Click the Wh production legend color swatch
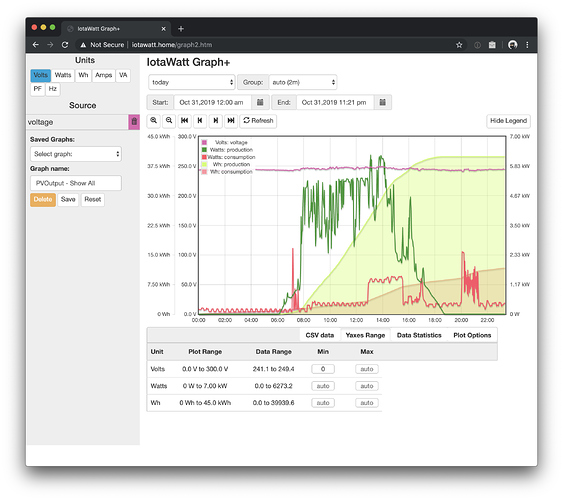The image size is (562, 500). pyautogui.click(x=204, y=165)
